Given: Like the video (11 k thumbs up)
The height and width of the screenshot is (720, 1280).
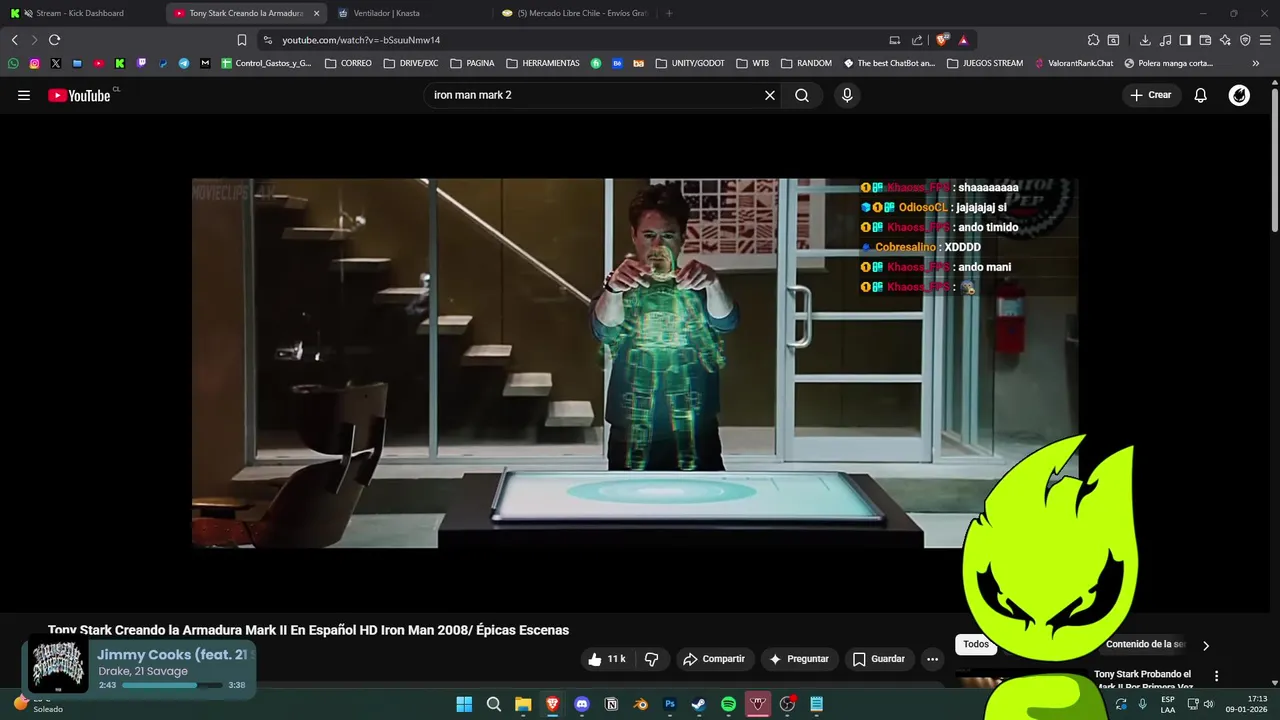Looking at the screenshot, I should pyautogui.click(x=606, y=659).
